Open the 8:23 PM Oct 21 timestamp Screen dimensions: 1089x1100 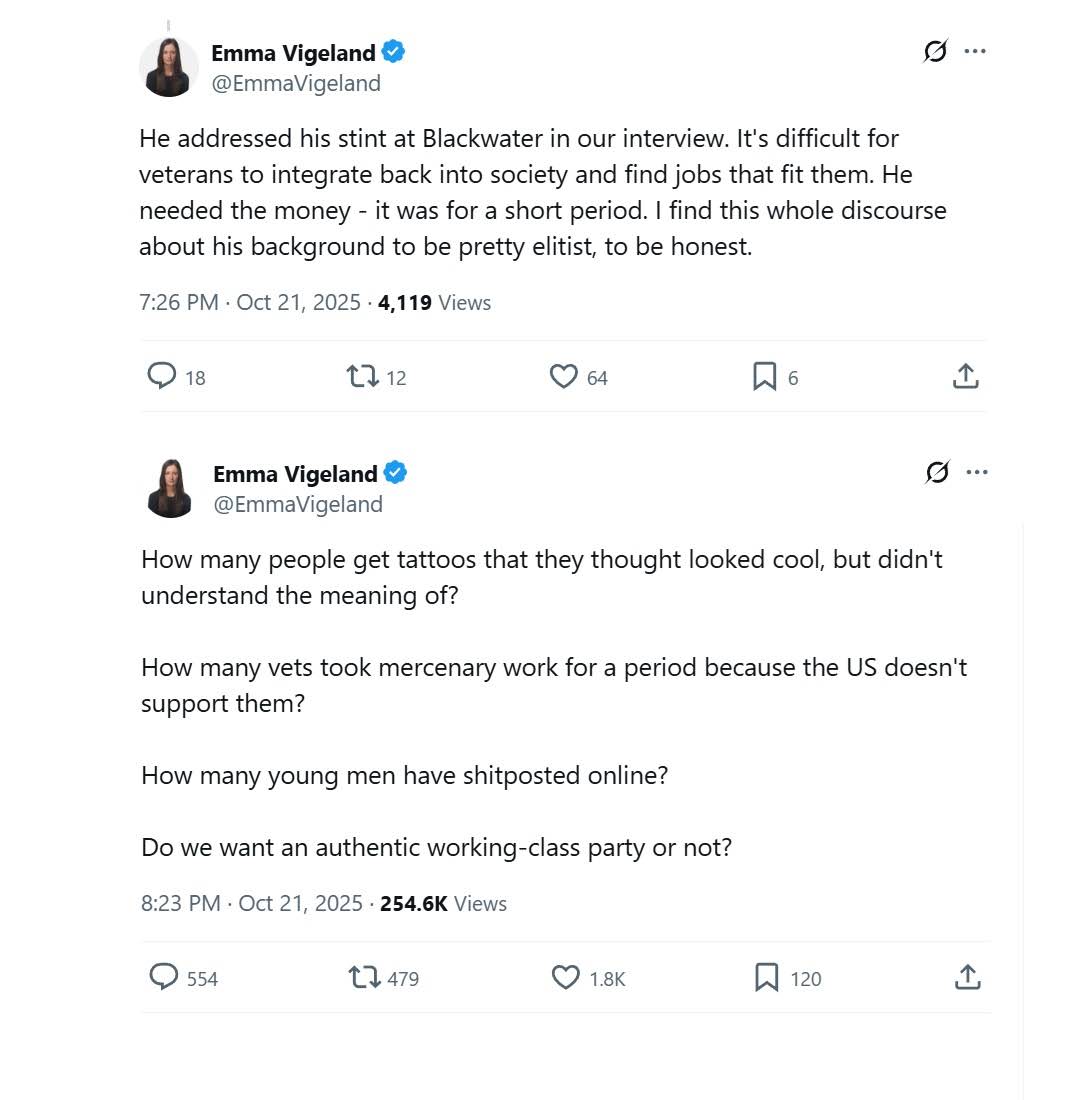252,903
